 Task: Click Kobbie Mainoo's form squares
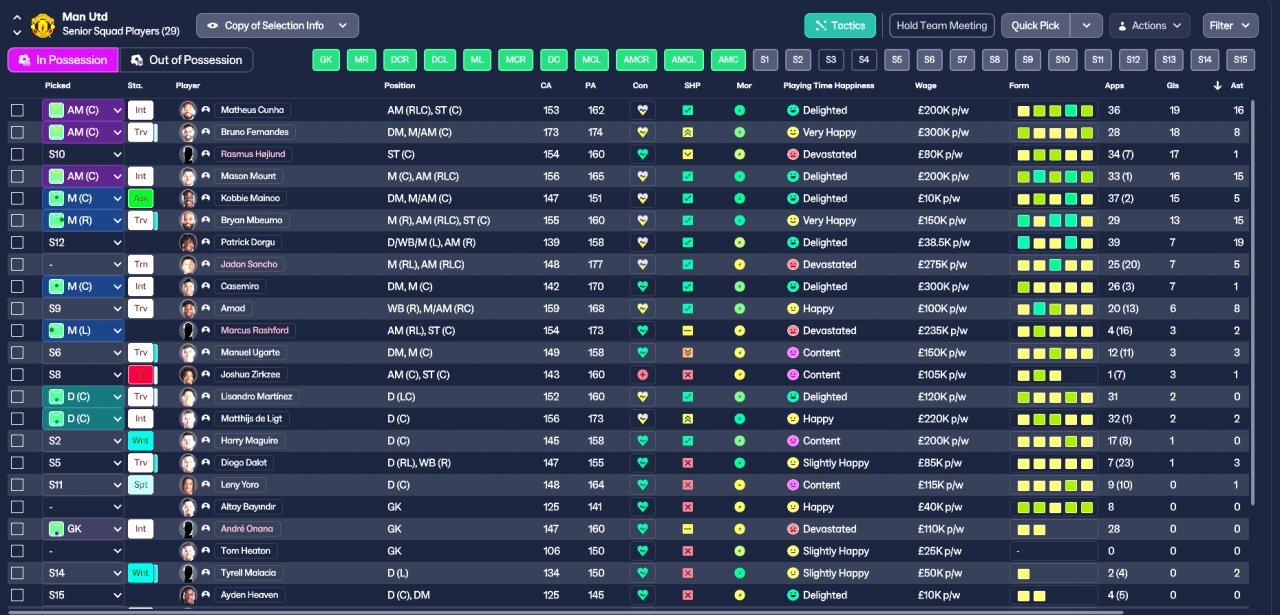pyautogui.click(x=1054, y=198)
